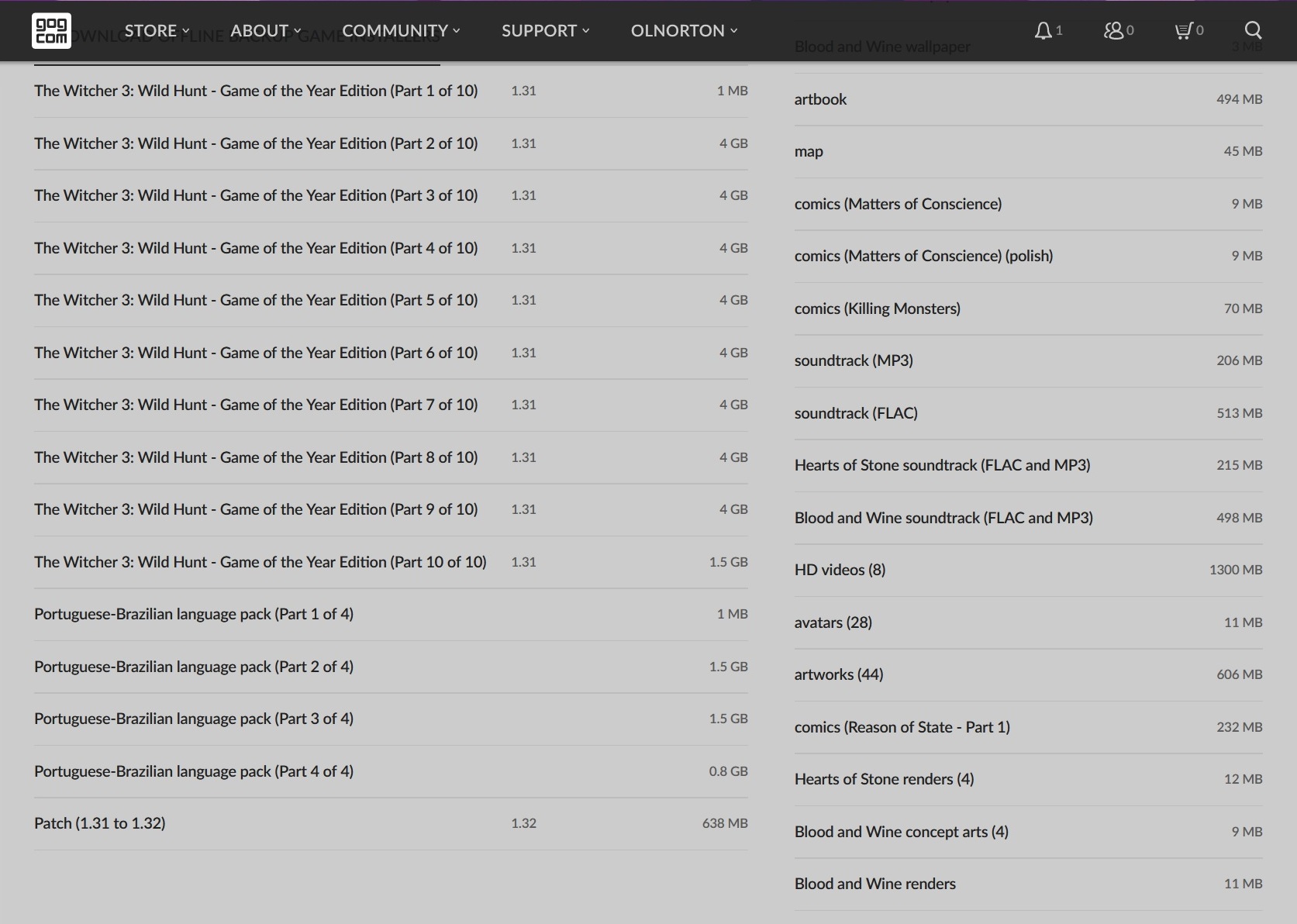Open the notifications bell icon

(x=1043, y=30)
